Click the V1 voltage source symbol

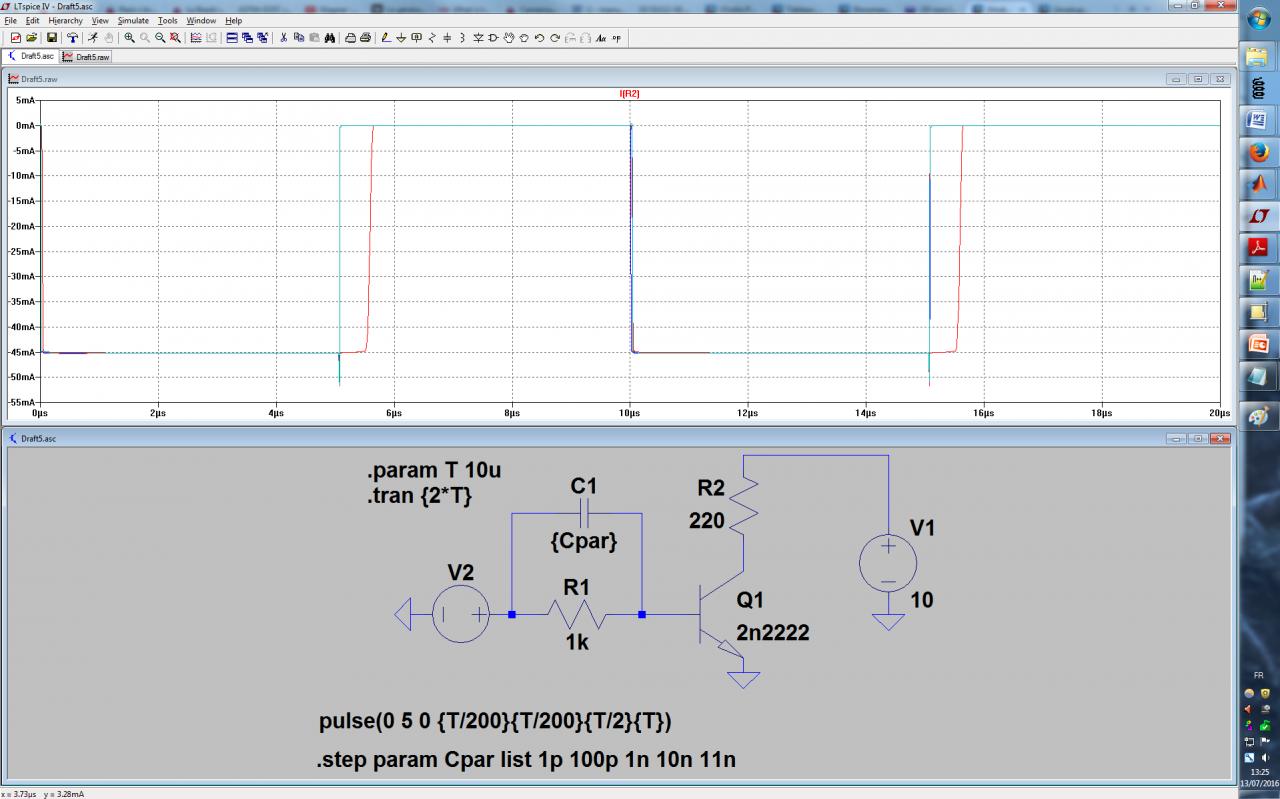tap(887, 562)
